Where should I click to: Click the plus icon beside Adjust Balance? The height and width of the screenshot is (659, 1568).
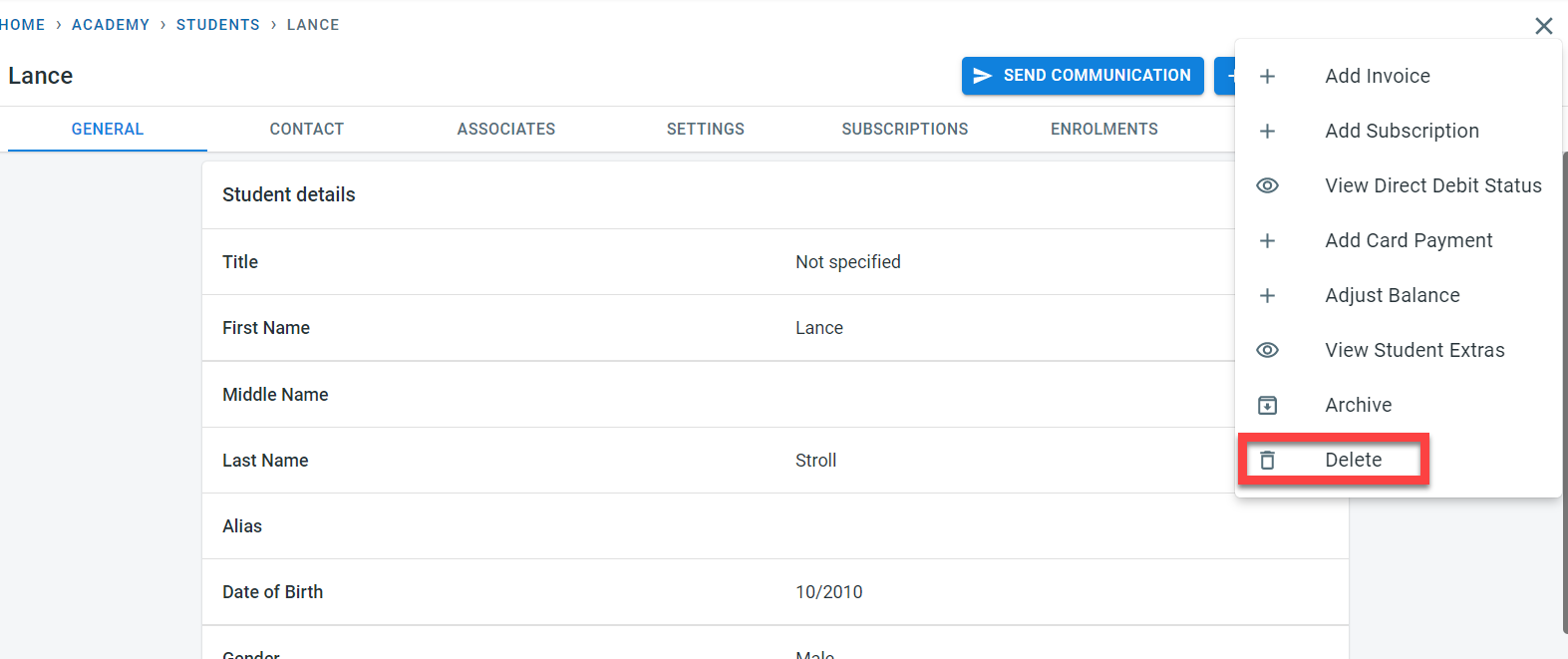(1267, 296)
